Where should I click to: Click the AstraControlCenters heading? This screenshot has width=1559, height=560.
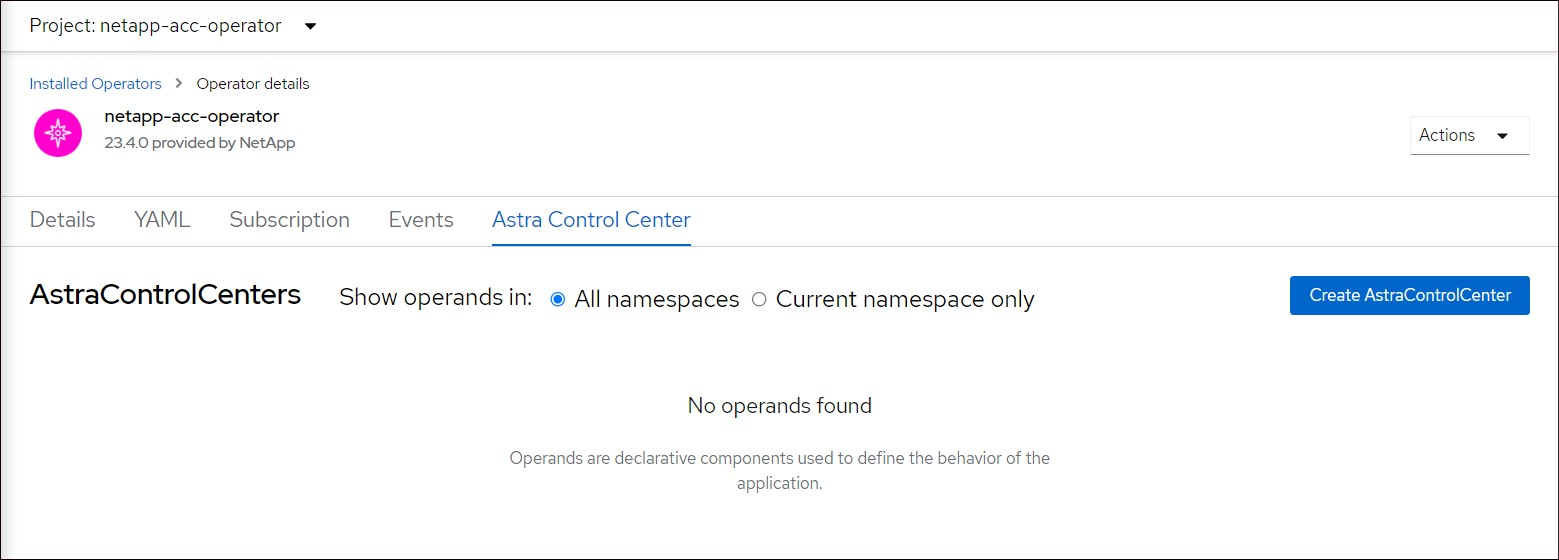click(165, 295)
